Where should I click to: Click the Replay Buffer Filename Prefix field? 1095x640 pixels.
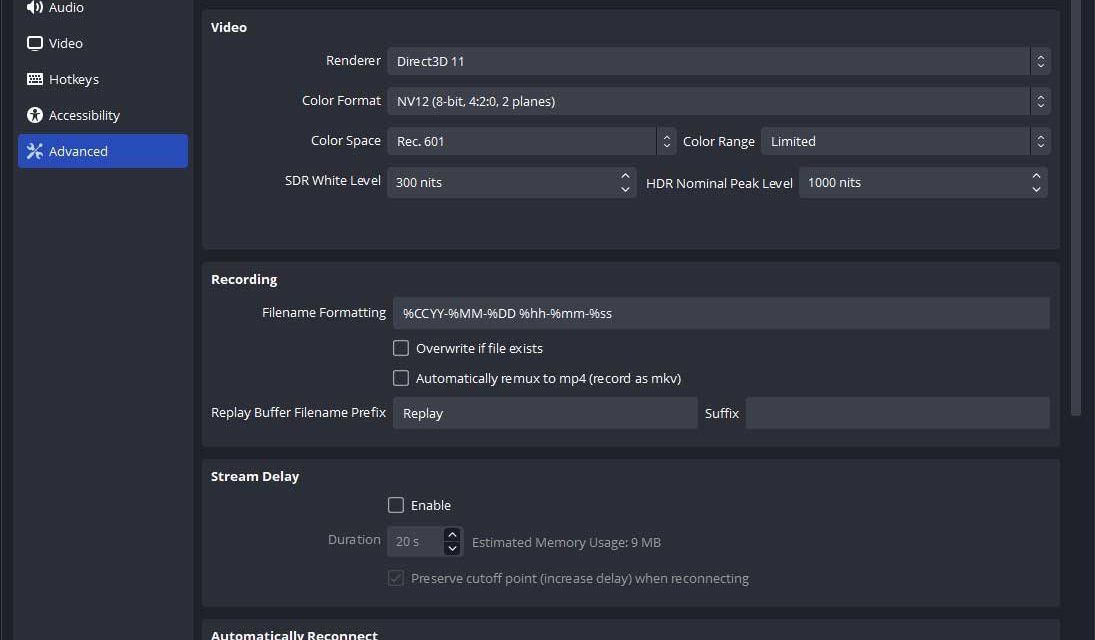544,414
